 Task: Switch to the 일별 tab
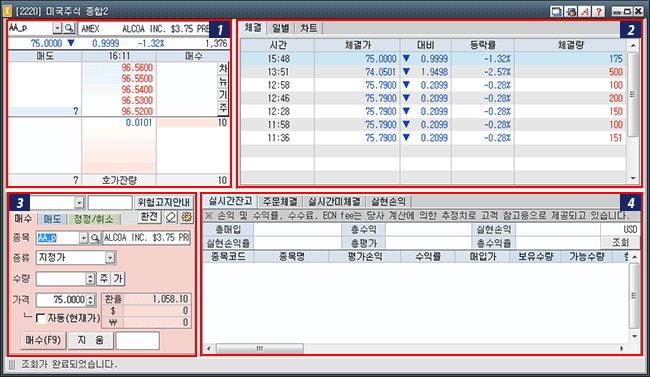point(281,28)
